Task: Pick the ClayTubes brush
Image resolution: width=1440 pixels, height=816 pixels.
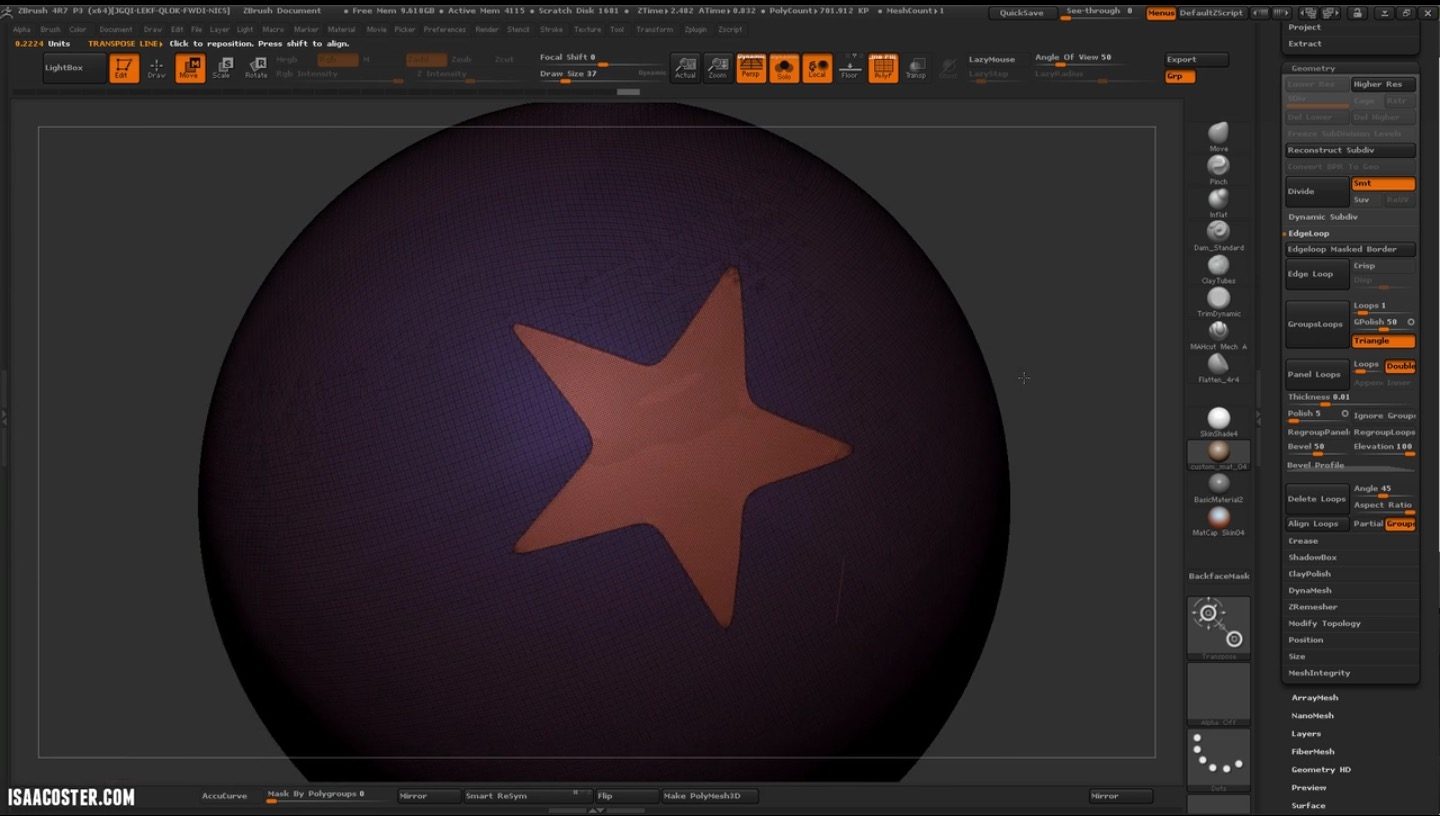Action: pyautogui.click(x=1218, y=267)
